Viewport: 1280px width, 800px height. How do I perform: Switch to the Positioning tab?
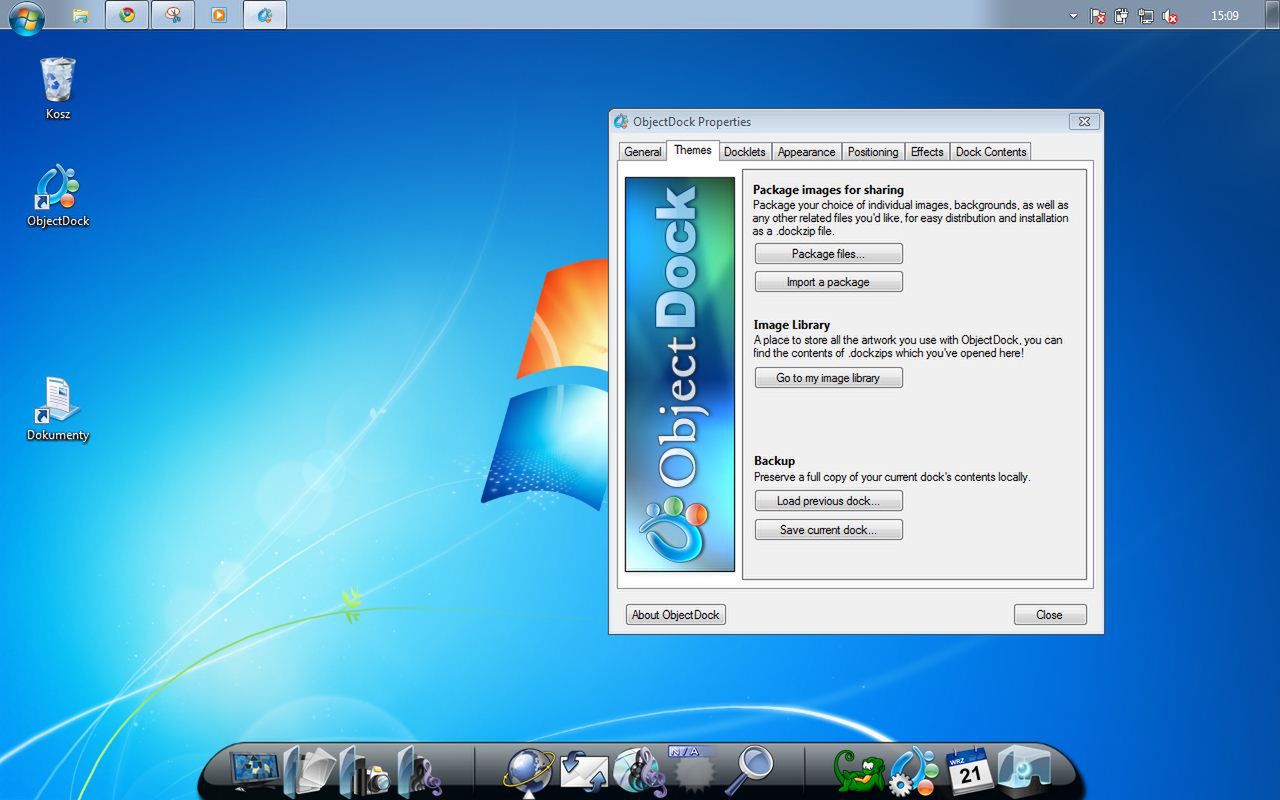[872, 152]
